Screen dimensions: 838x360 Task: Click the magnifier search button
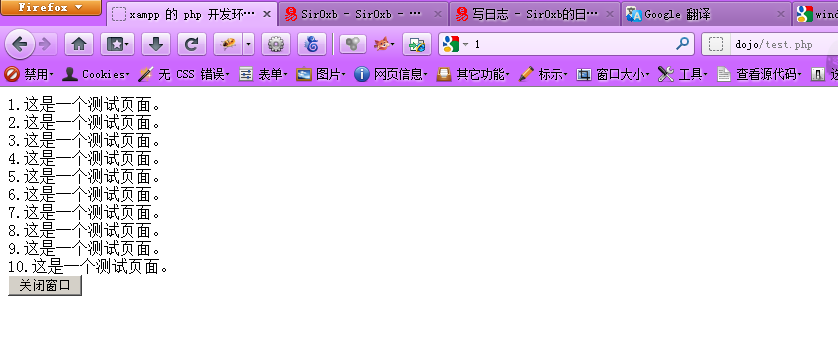point(682,44)
